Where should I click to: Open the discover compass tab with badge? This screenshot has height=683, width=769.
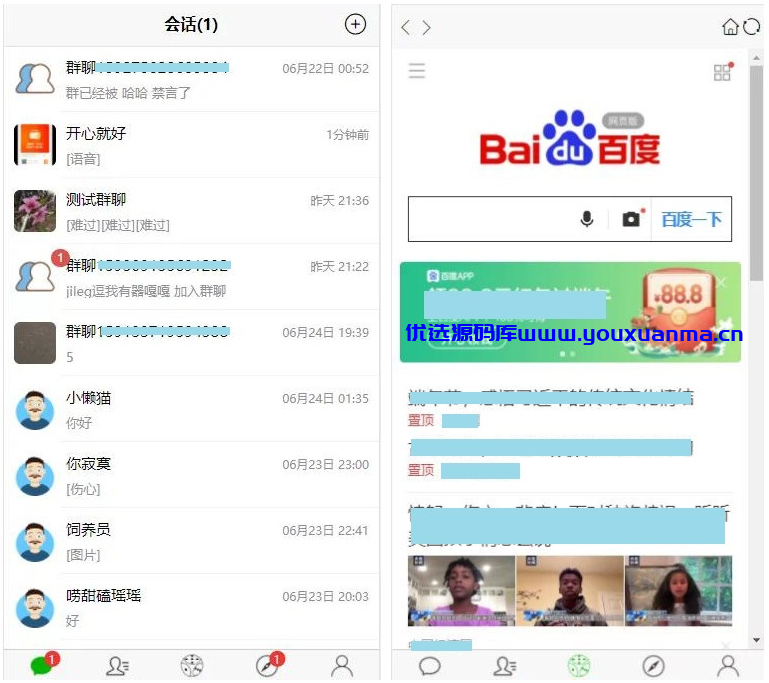coord(269,665)
